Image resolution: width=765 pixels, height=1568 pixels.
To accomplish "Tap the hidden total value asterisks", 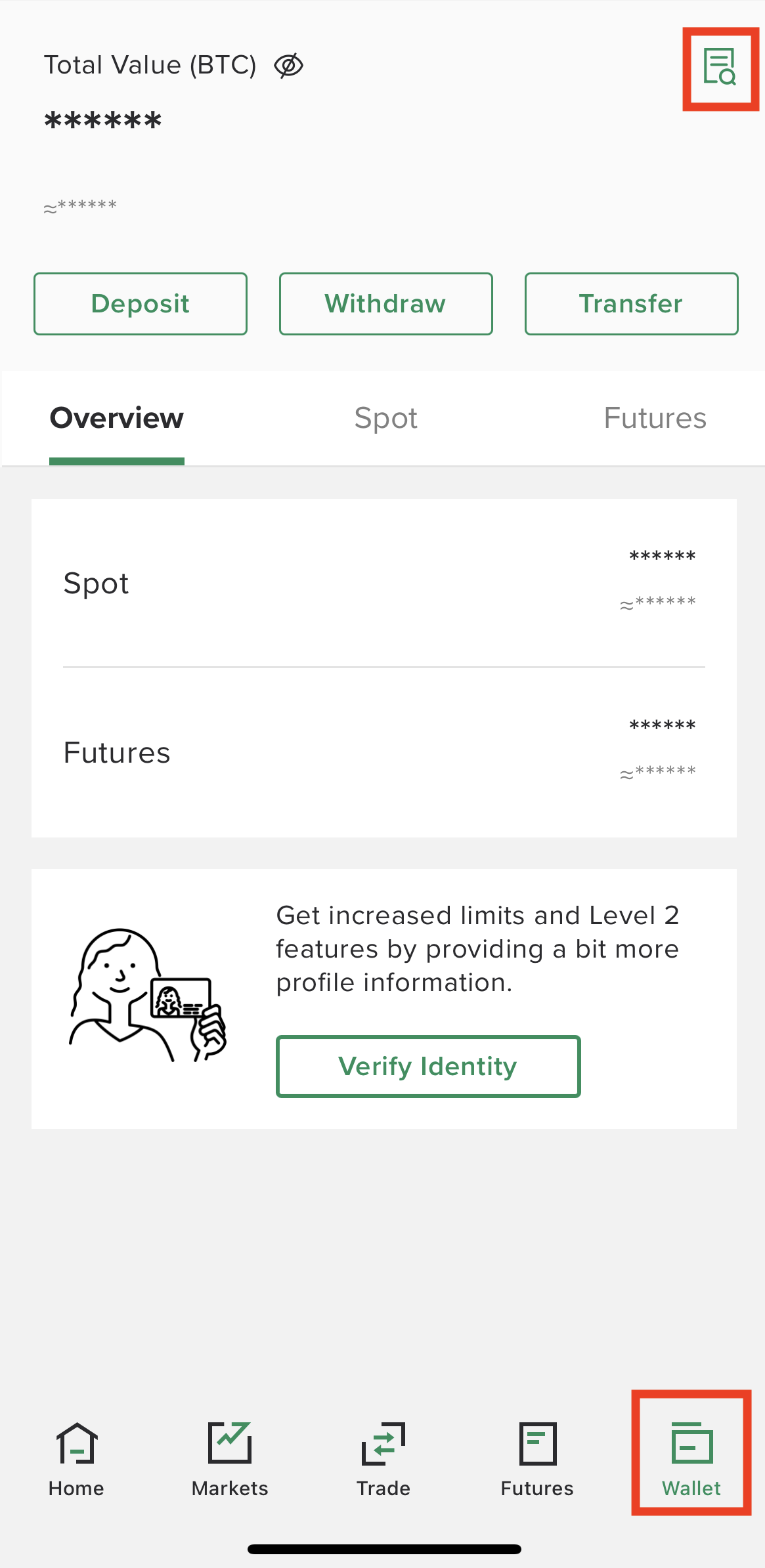I will 103,121.
